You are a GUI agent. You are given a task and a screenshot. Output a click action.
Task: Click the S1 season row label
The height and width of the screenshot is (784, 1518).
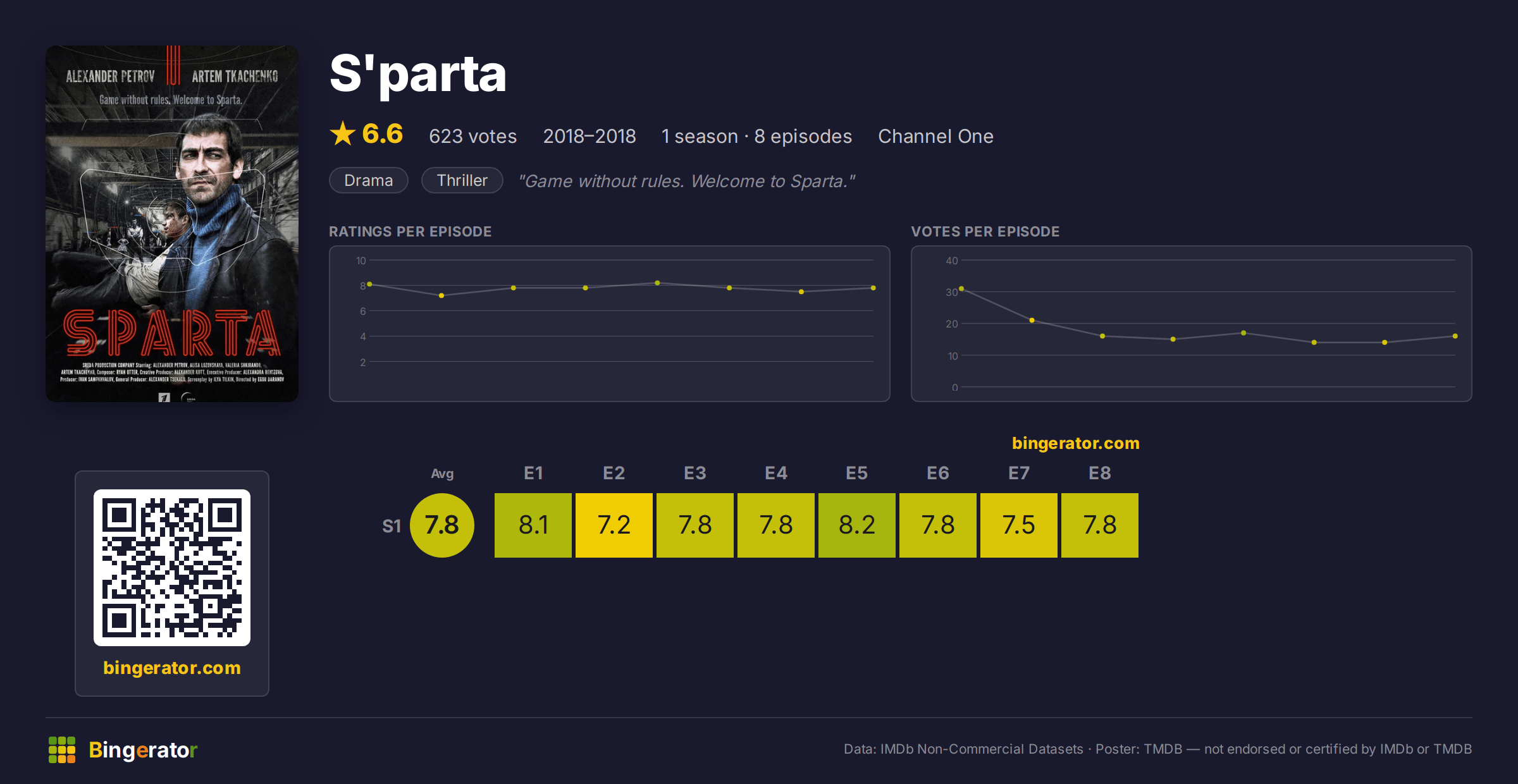[x=392, y=526]
